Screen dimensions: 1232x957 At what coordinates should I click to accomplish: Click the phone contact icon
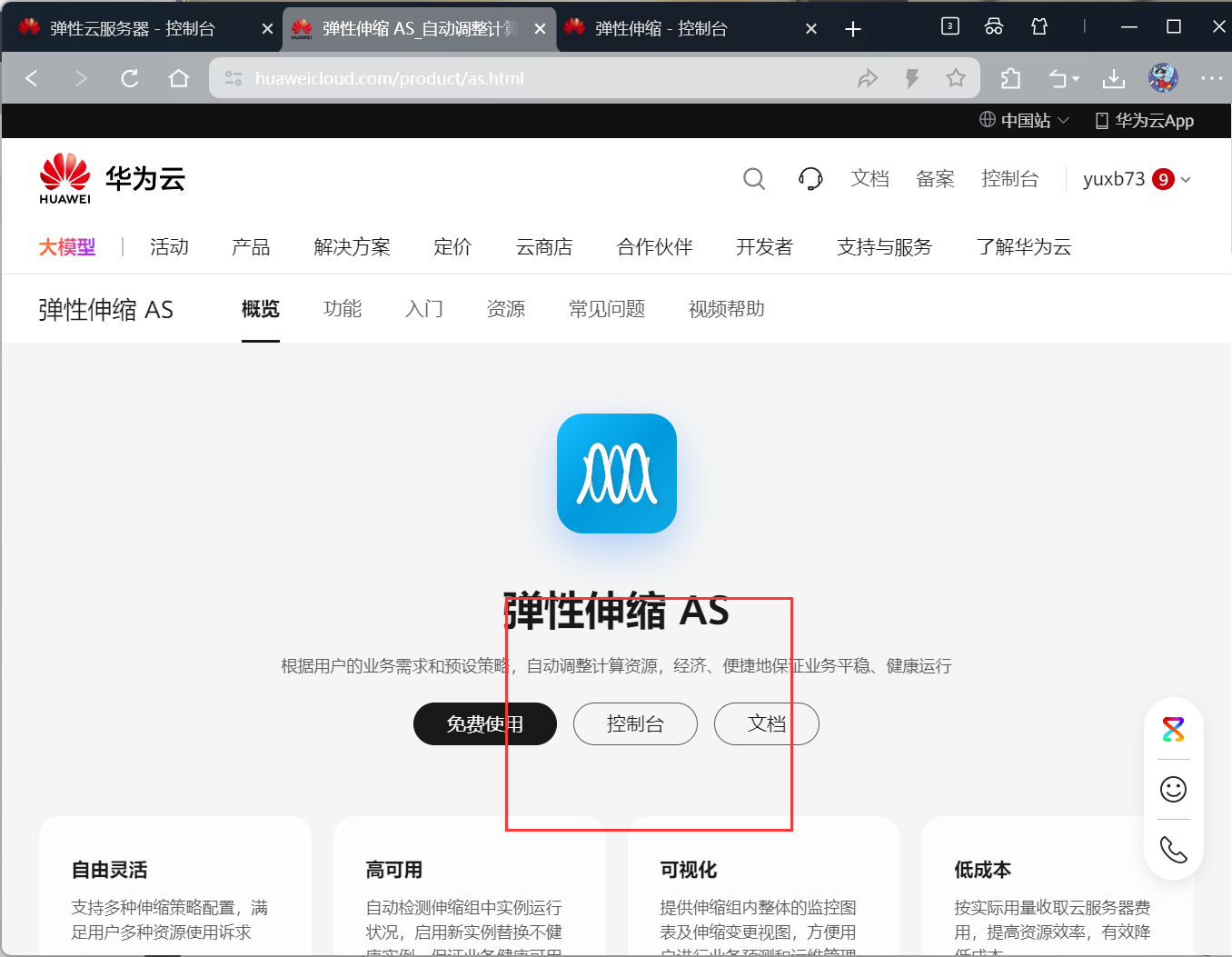coord(1174,850)
